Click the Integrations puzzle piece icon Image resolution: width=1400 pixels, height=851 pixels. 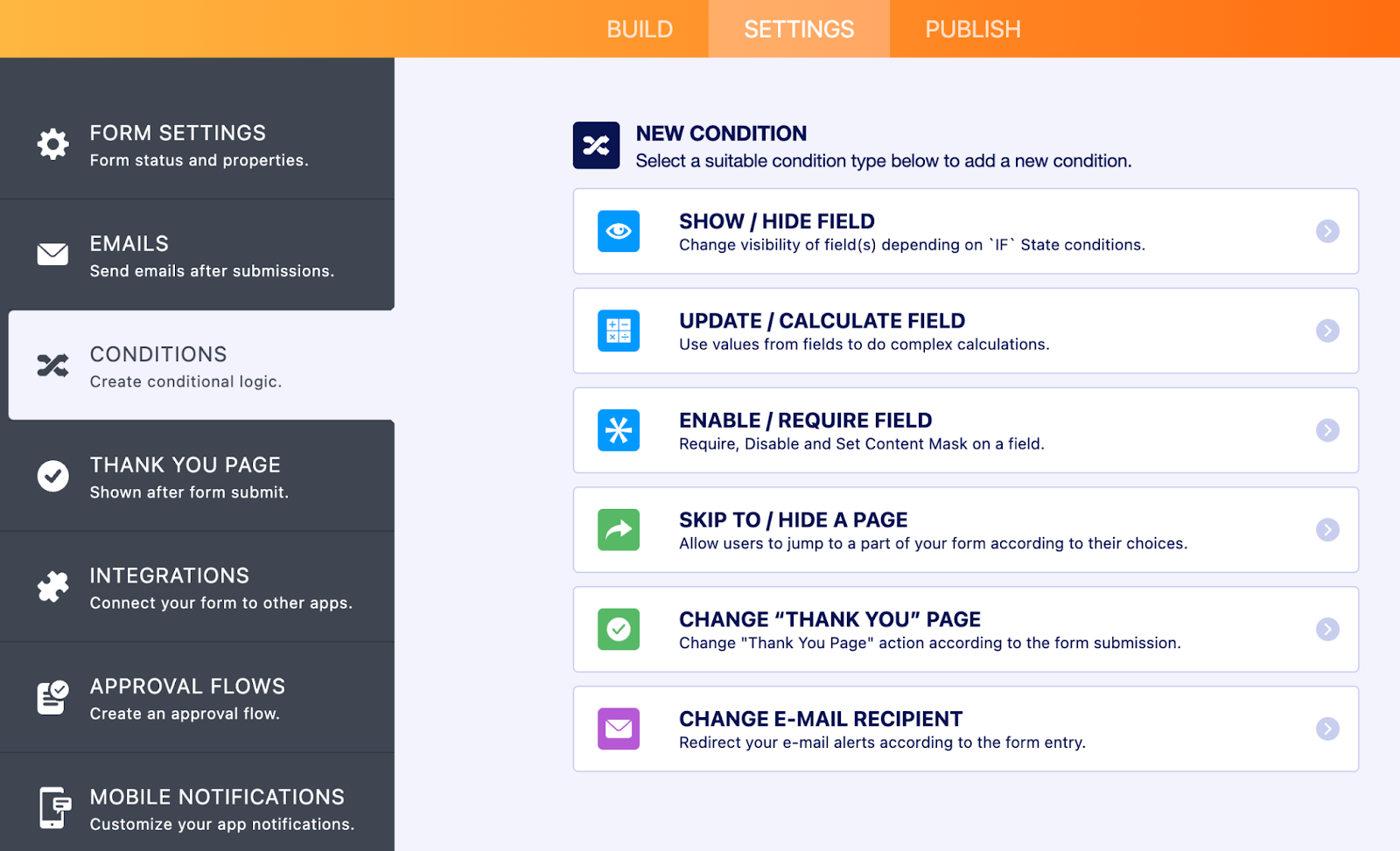point(52,587)
